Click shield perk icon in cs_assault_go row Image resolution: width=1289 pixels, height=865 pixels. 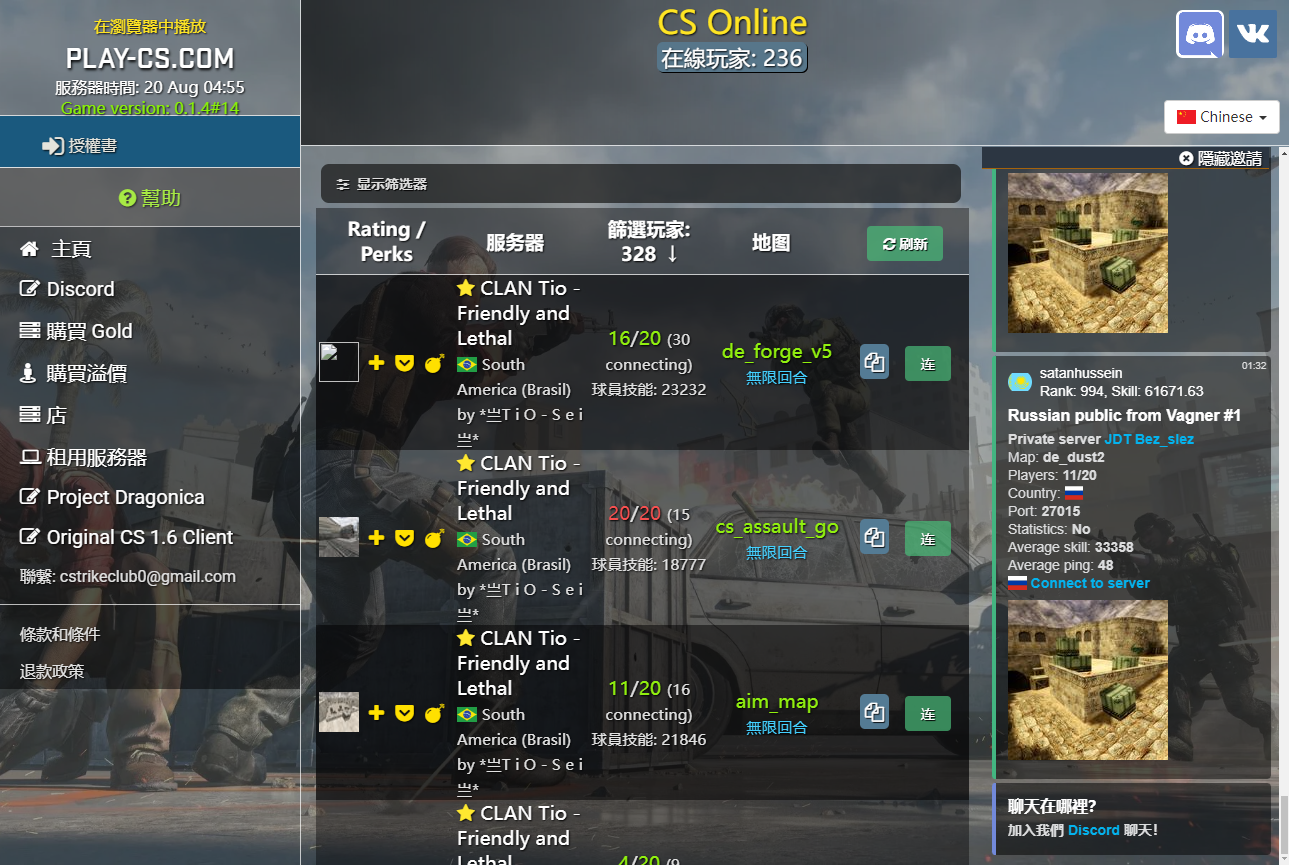coord(404,537)
